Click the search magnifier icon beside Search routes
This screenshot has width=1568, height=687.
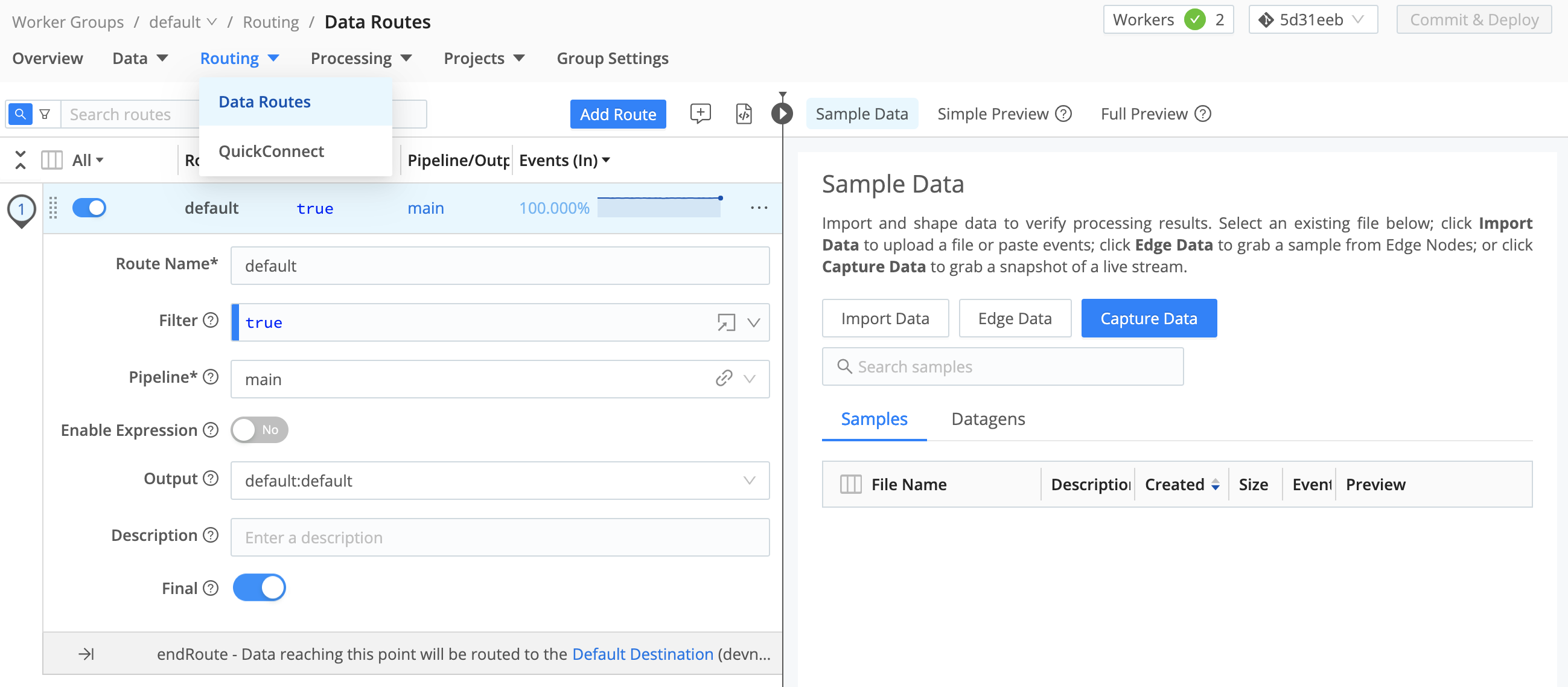pyautogui.click(x=20, y=114)
